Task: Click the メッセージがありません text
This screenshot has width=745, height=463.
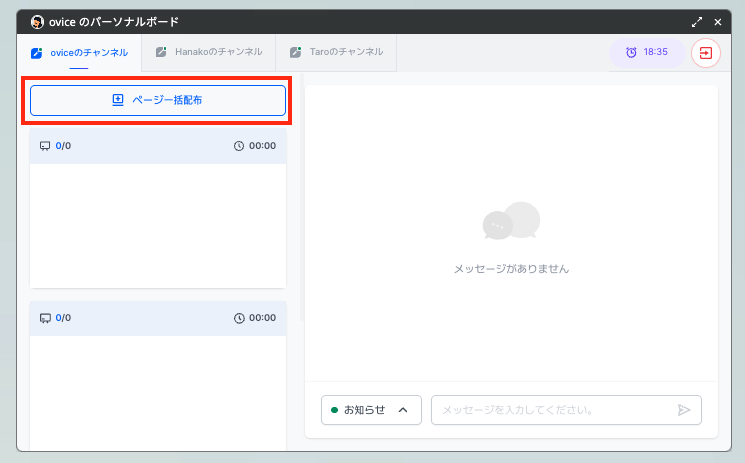Action: (511, 269)
